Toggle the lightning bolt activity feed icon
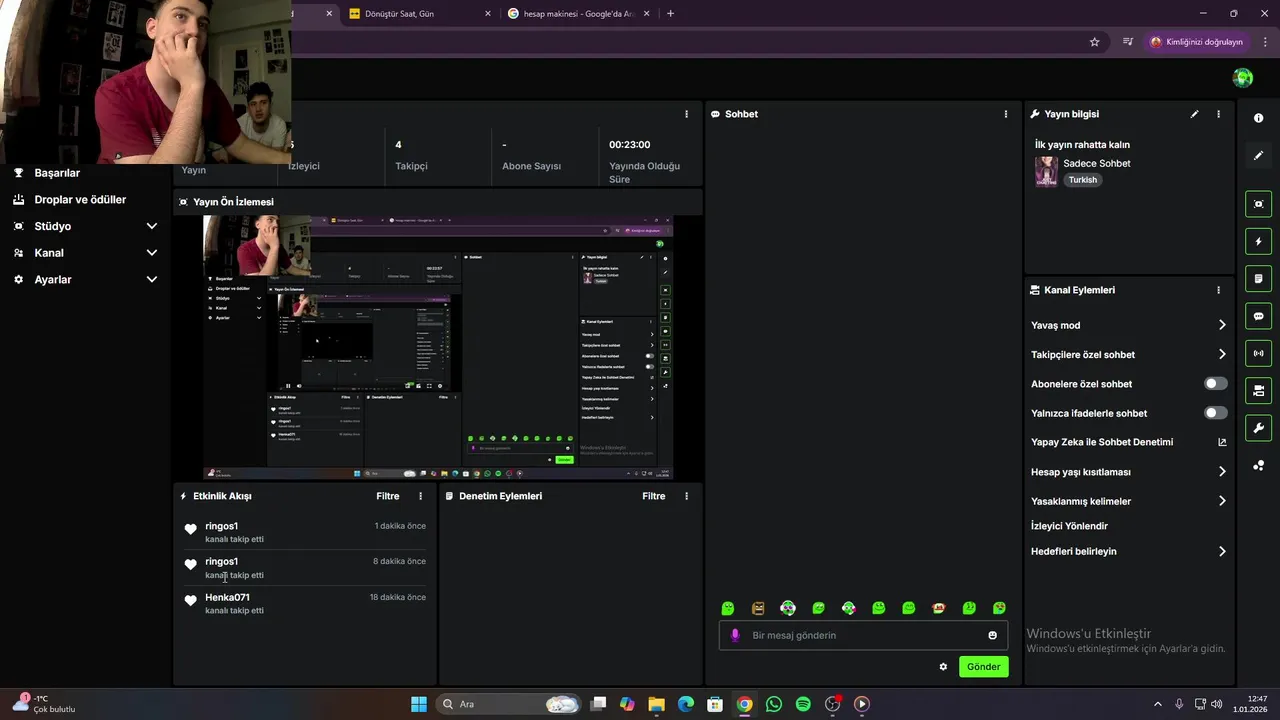1280x720 pixels. pyautogui.click(x=1258, y=242)
